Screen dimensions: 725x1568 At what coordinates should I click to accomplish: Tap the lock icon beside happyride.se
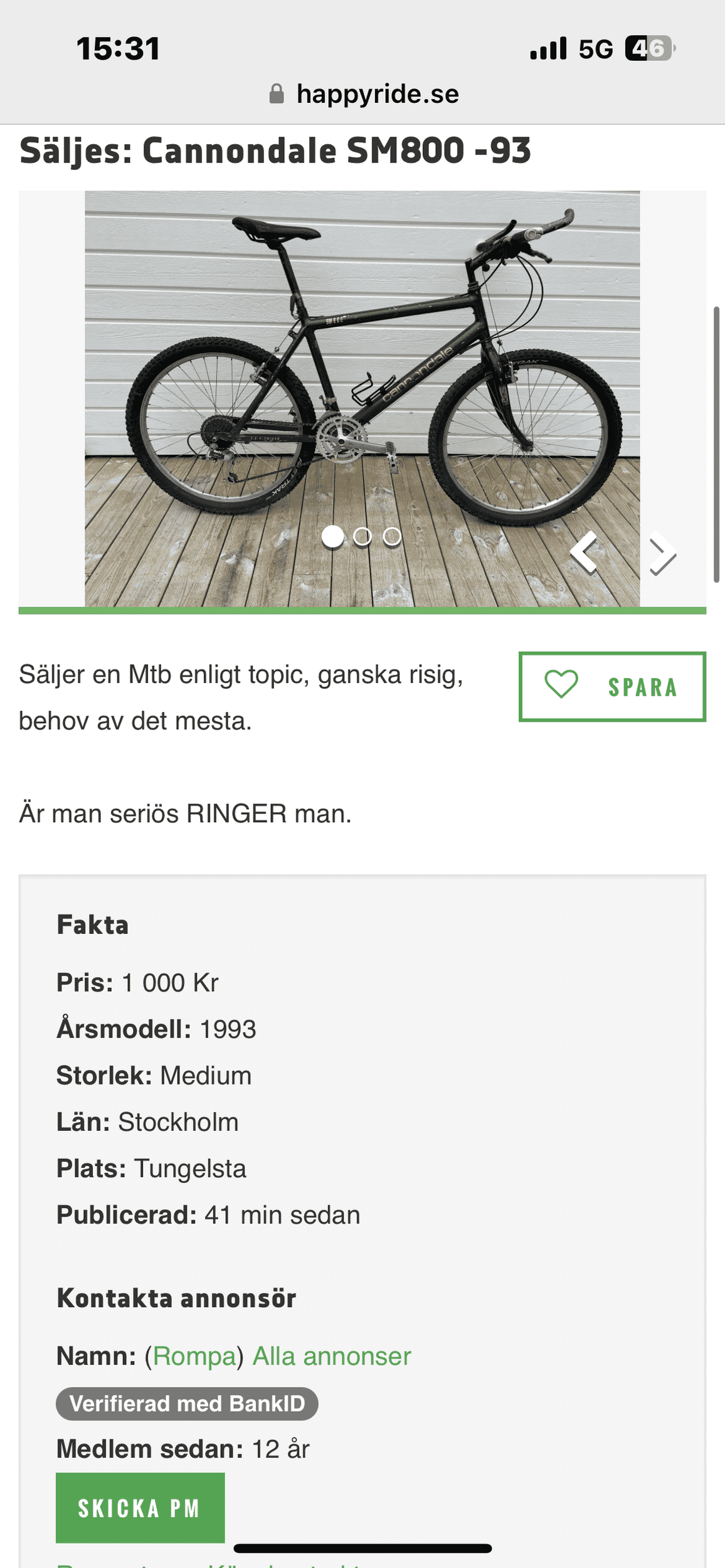[x=276, y=94]
